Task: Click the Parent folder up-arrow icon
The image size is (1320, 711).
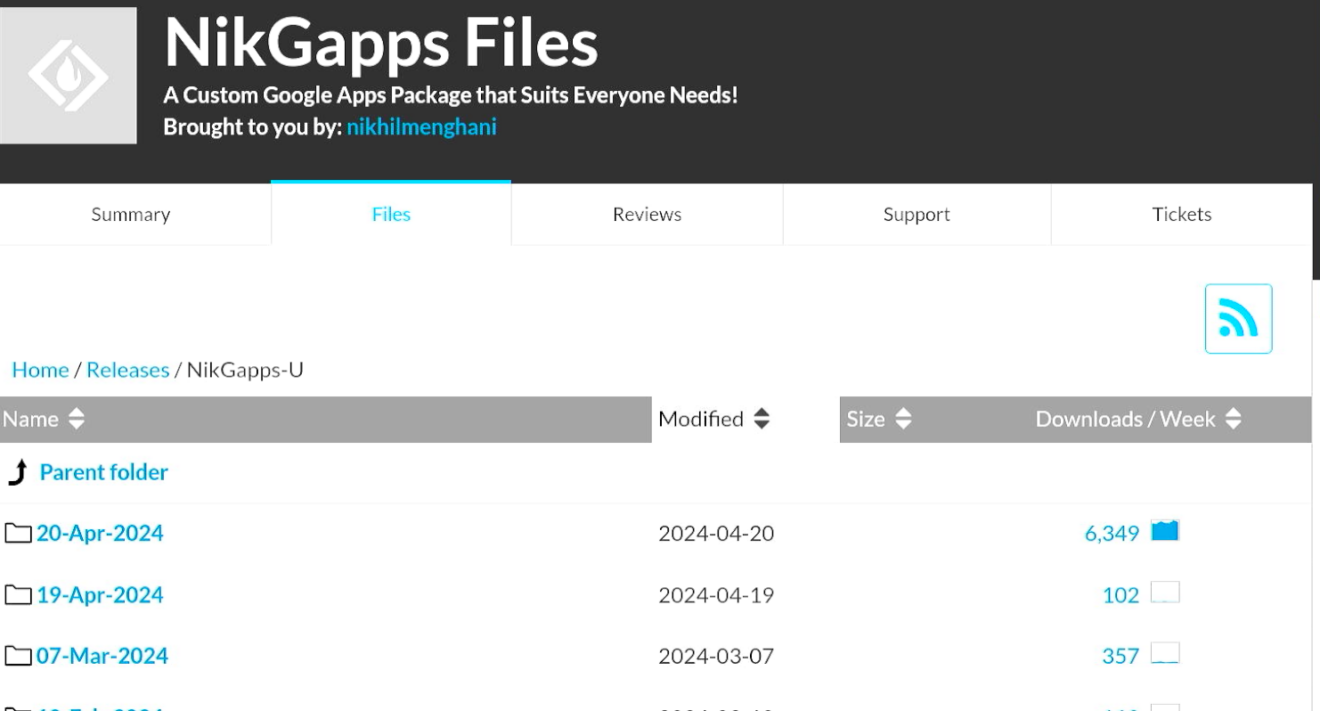Action: [x=17, y=472]
